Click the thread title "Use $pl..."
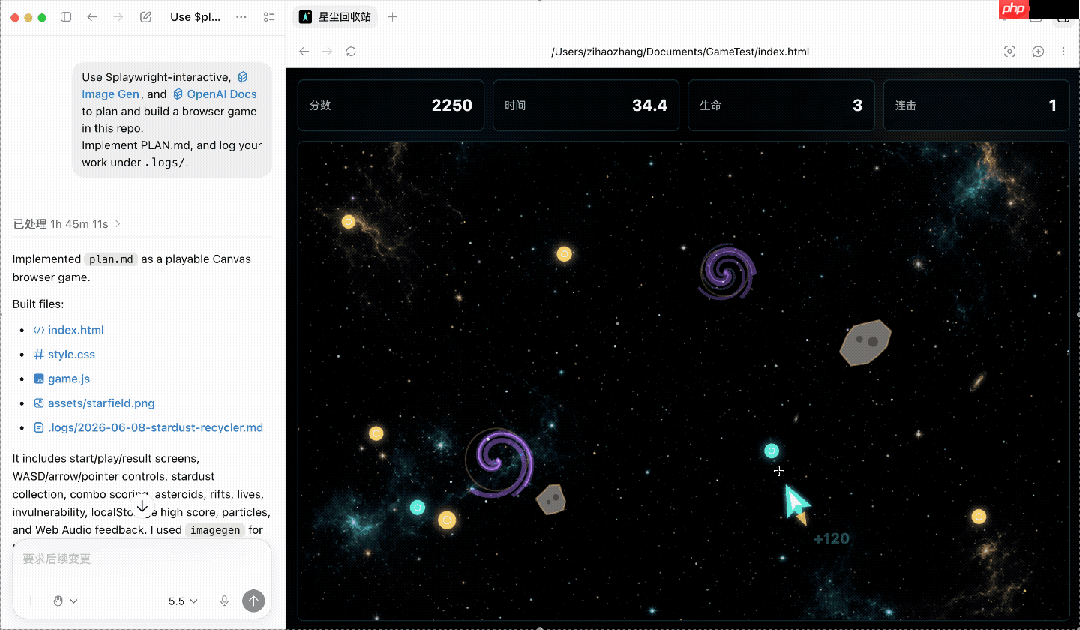 (196, 17)
